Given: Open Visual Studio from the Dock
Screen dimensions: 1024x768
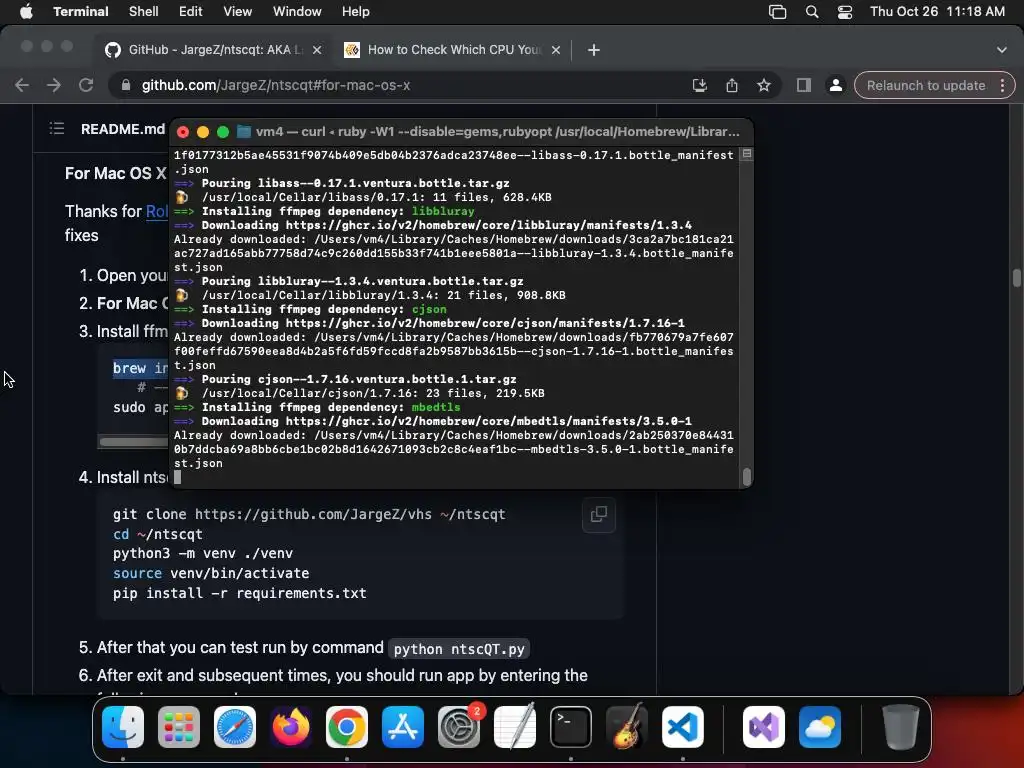Looking at the screenshot, I should (763, 727).
